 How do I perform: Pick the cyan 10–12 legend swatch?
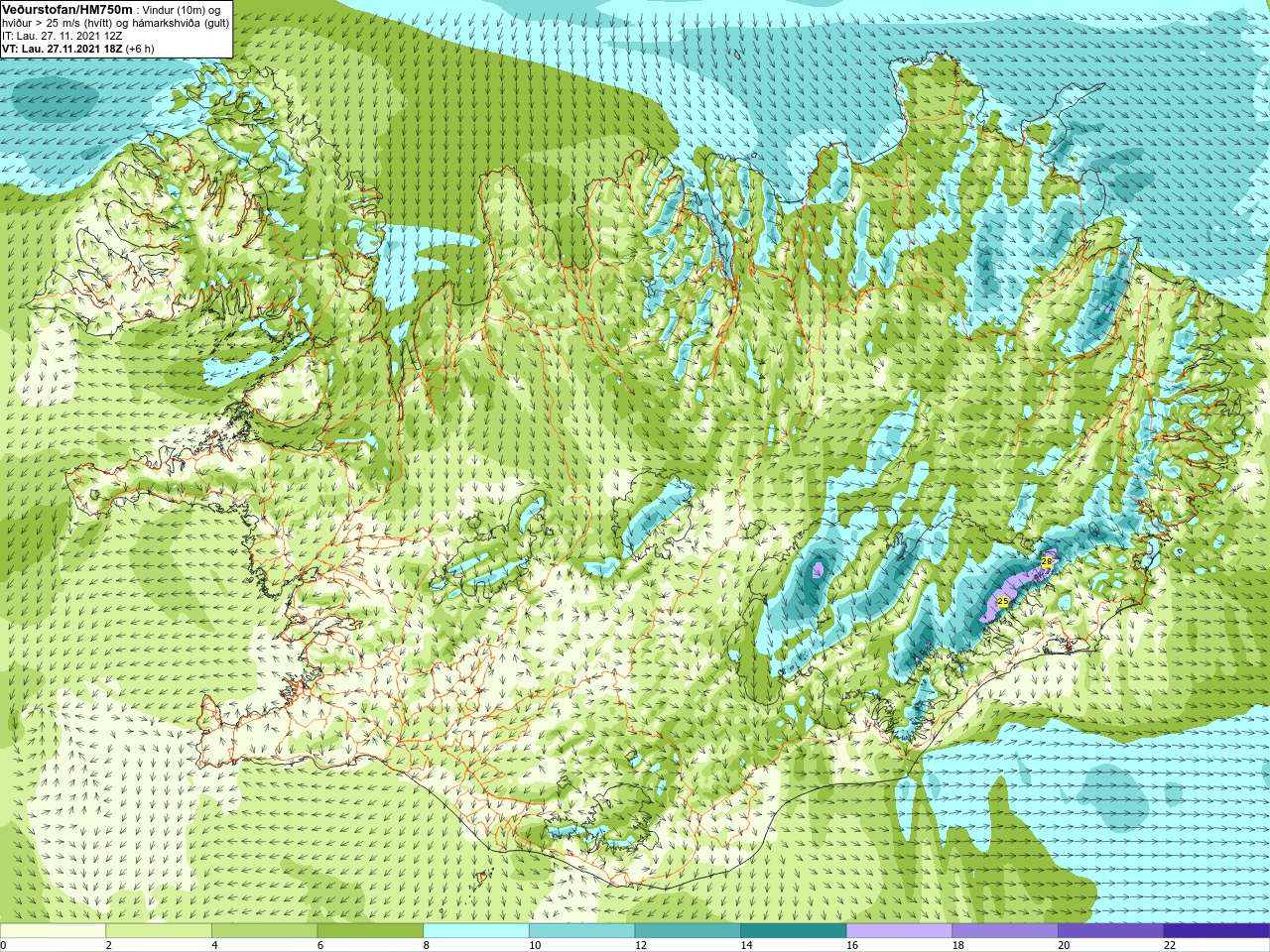pyautogui.click(x=581, y=931)
